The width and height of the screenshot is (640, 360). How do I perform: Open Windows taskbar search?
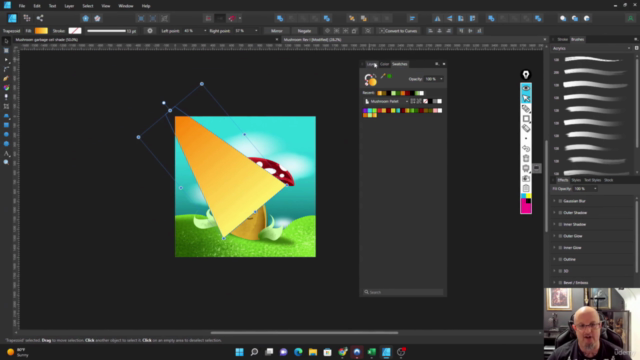pos(254,352)
